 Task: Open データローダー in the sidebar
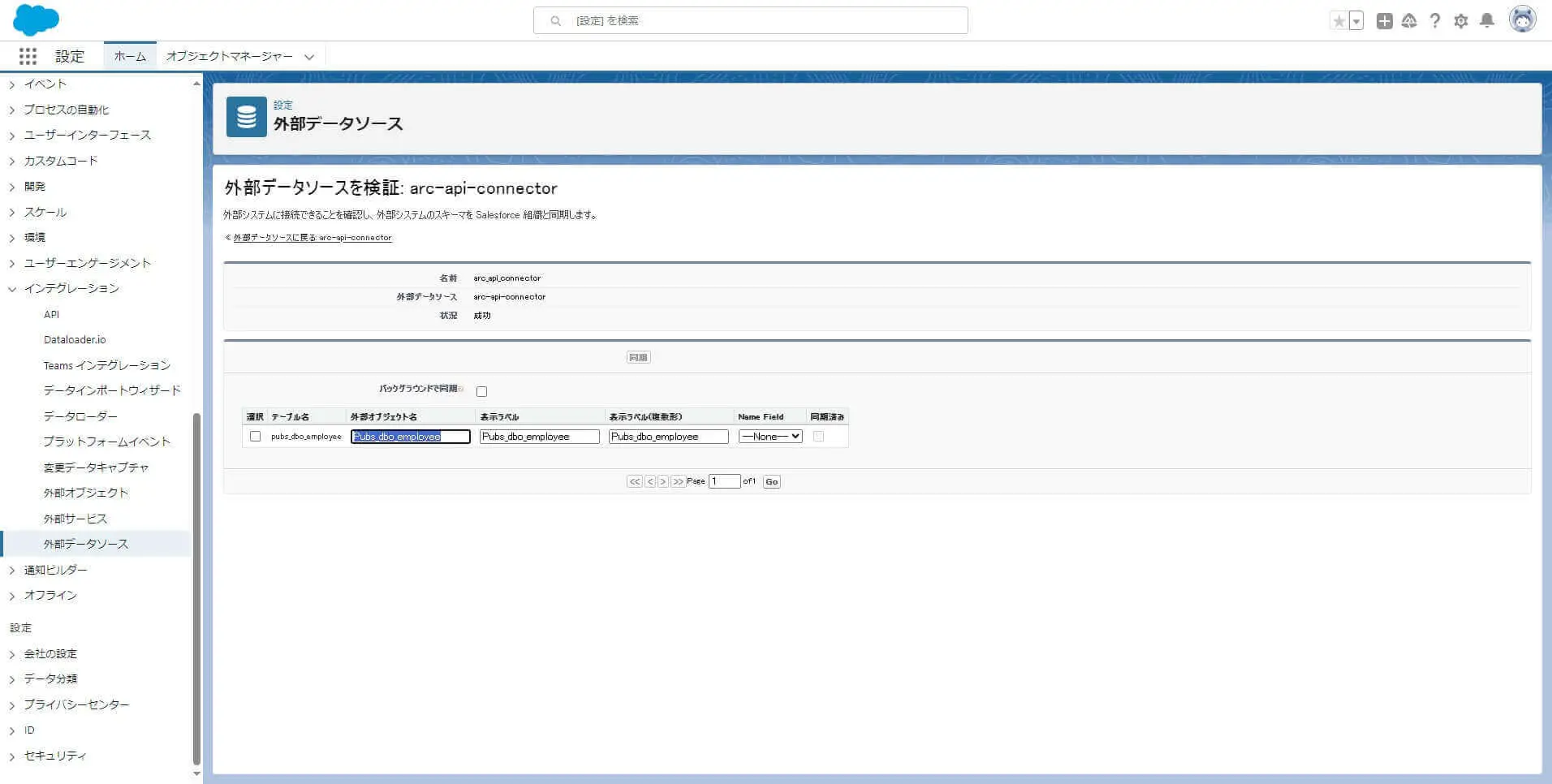(x=80, y=416)
